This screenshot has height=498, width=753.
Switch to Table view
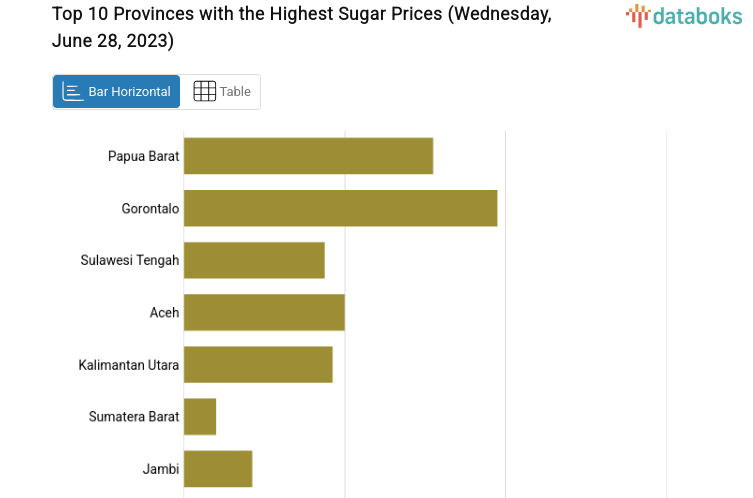coord(221,91)
